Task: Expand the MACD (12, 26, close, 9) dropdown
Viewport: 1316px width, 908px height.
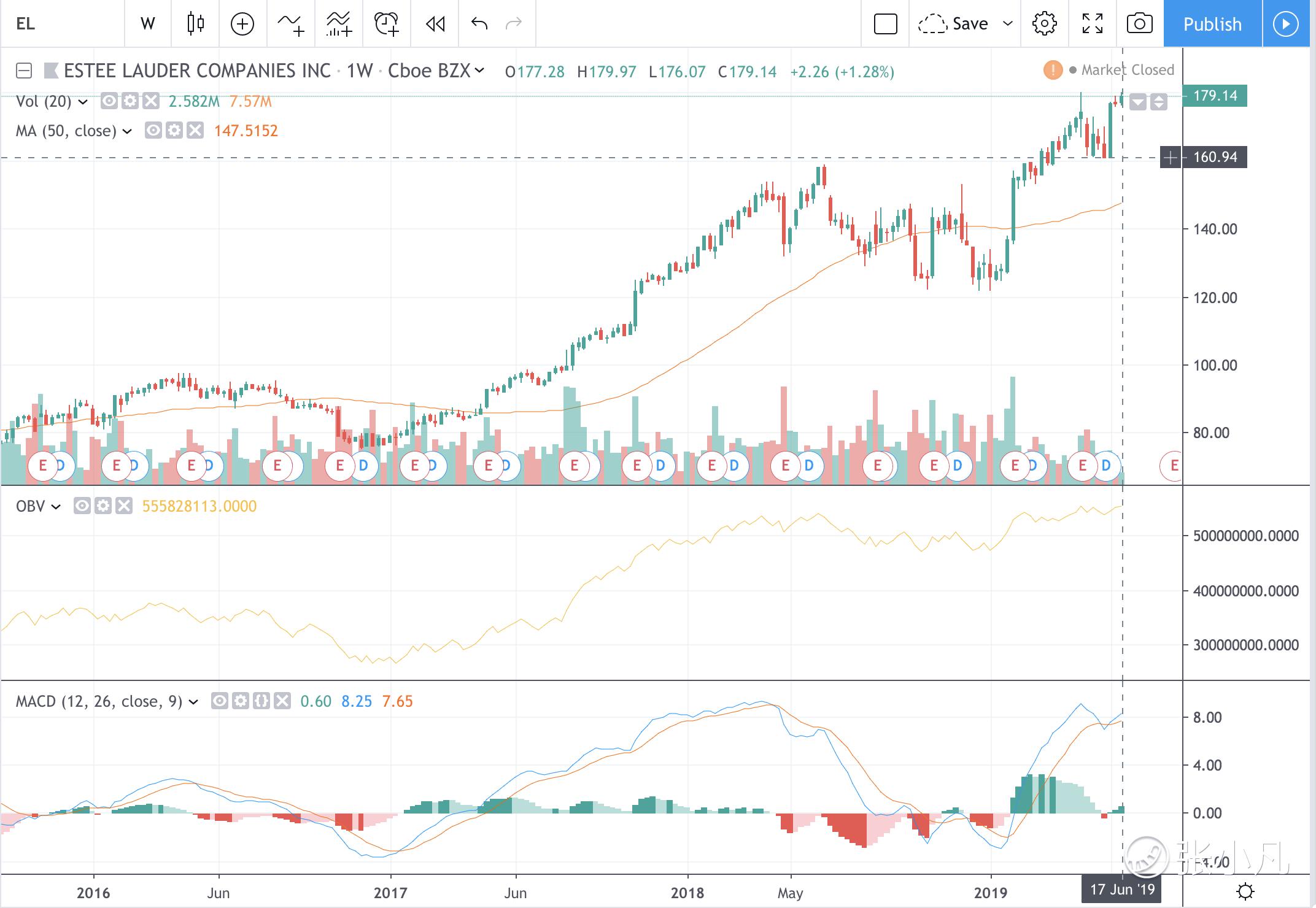Action: (x=193, y=702)
